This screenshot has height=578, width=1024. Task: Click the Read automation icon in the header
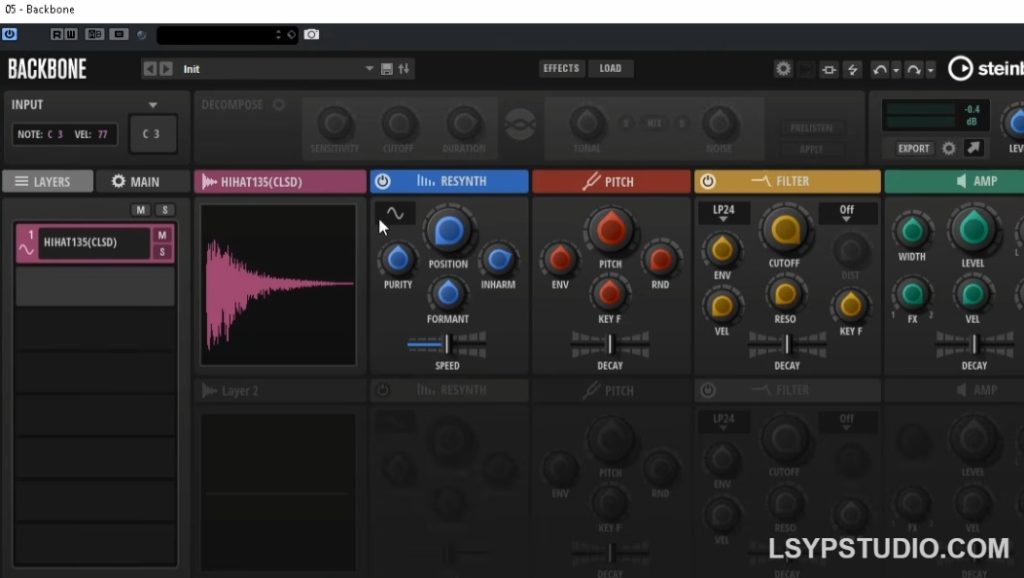[x=57, y=33]
